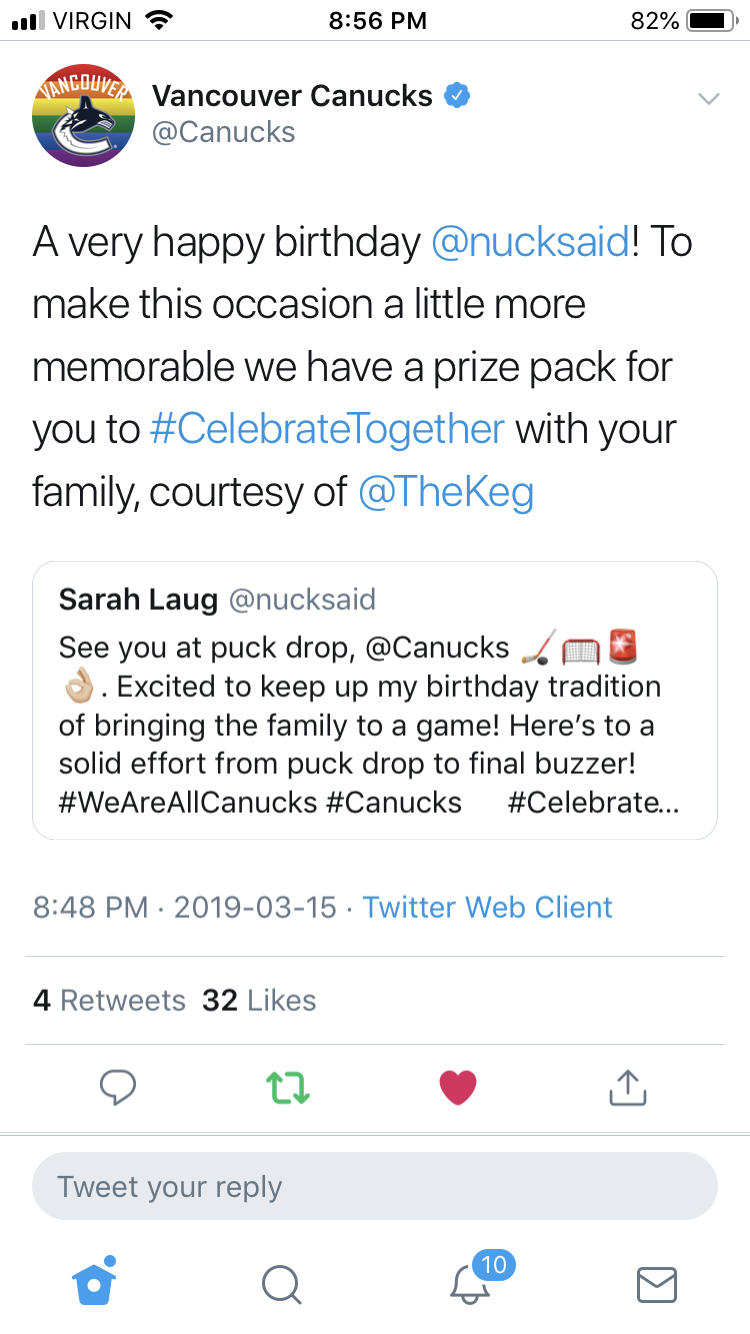This screenshot has width=750, height=1334.
Task: Open the #CelebrateTogether hashtag
Action: [327, 429]
